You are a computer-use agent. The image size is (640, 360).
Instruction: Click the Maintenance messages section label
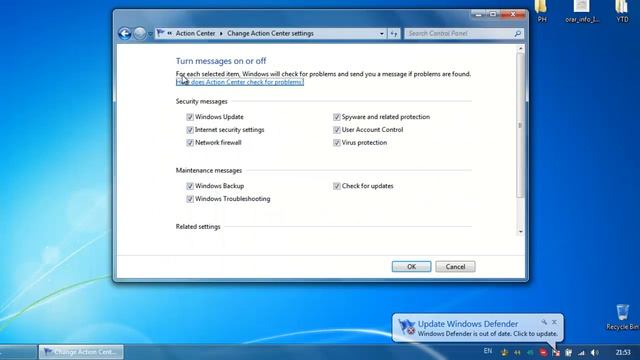[209, 171]
